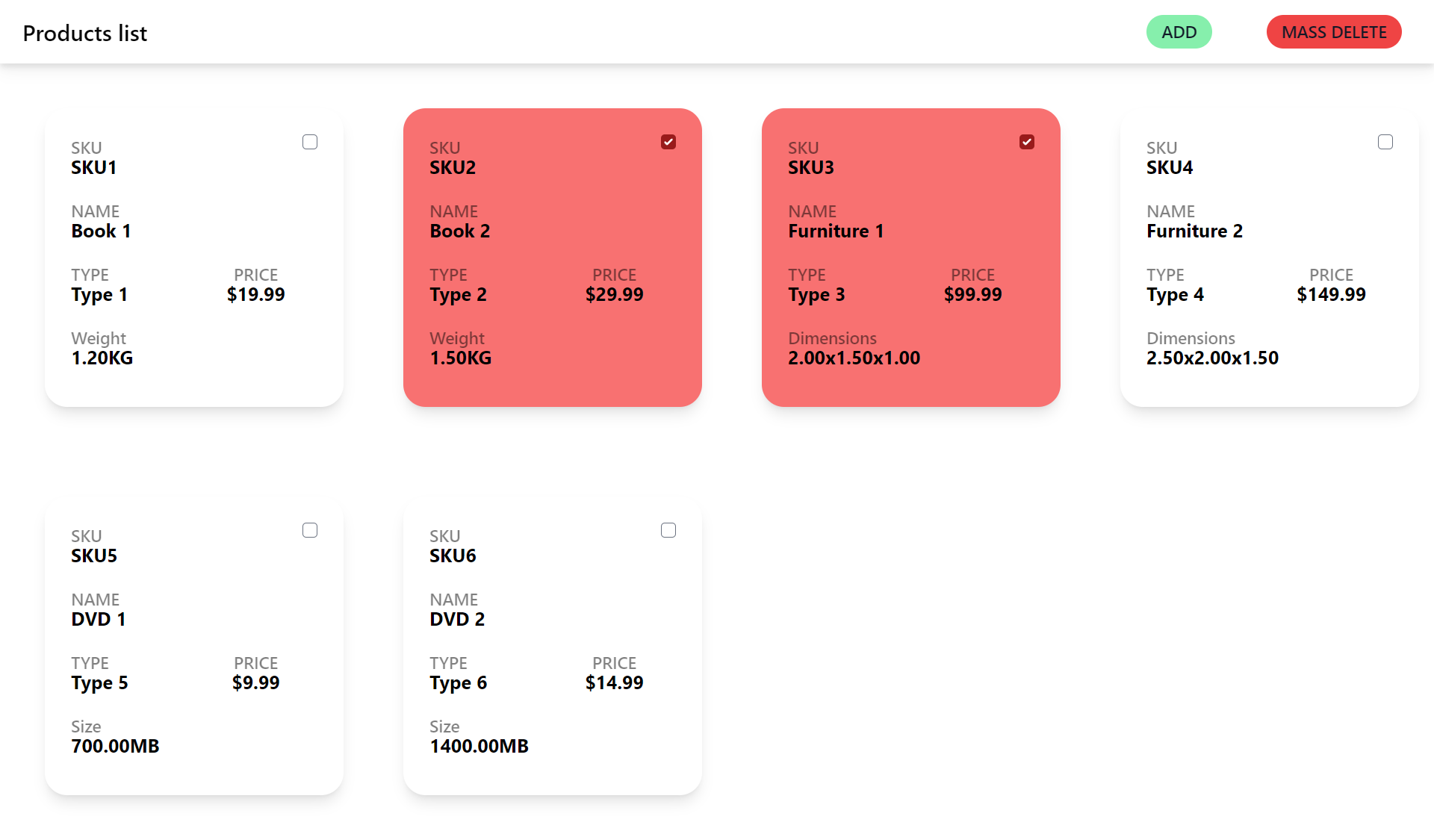This screenshot has width=1434, height=840.
Task: Uncheck the SKU3 Furniture 1 checkbox
Action: tap(1027, 142)
